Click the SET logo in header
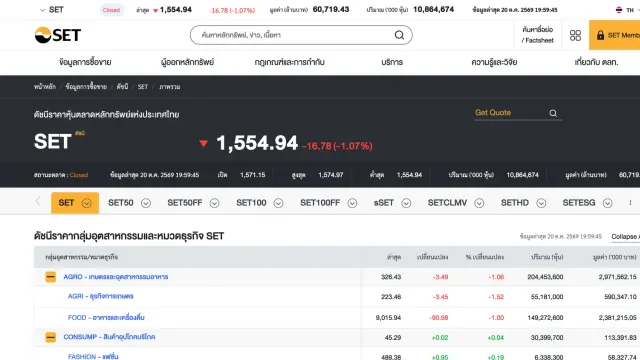640x360 pixels. [58, 35]
